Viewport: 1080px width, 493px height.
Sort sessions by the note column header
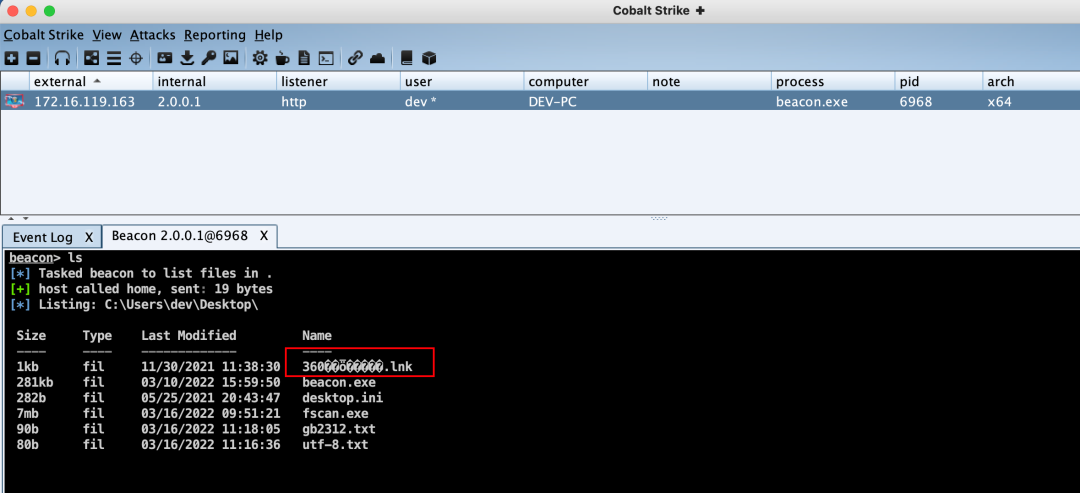[709, 81]
